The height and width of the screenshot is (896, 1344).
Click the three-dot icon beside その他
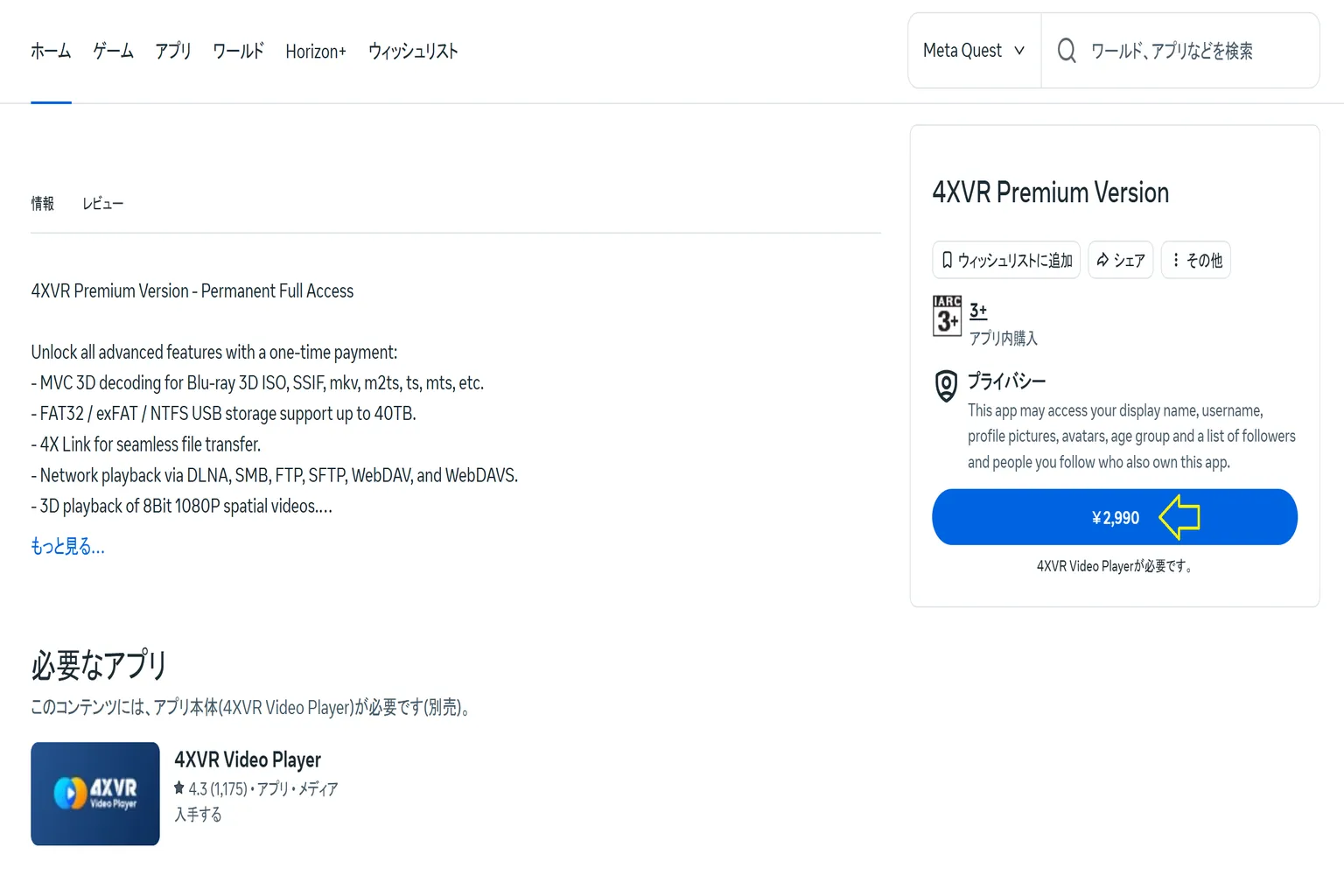coord(1175,260)
